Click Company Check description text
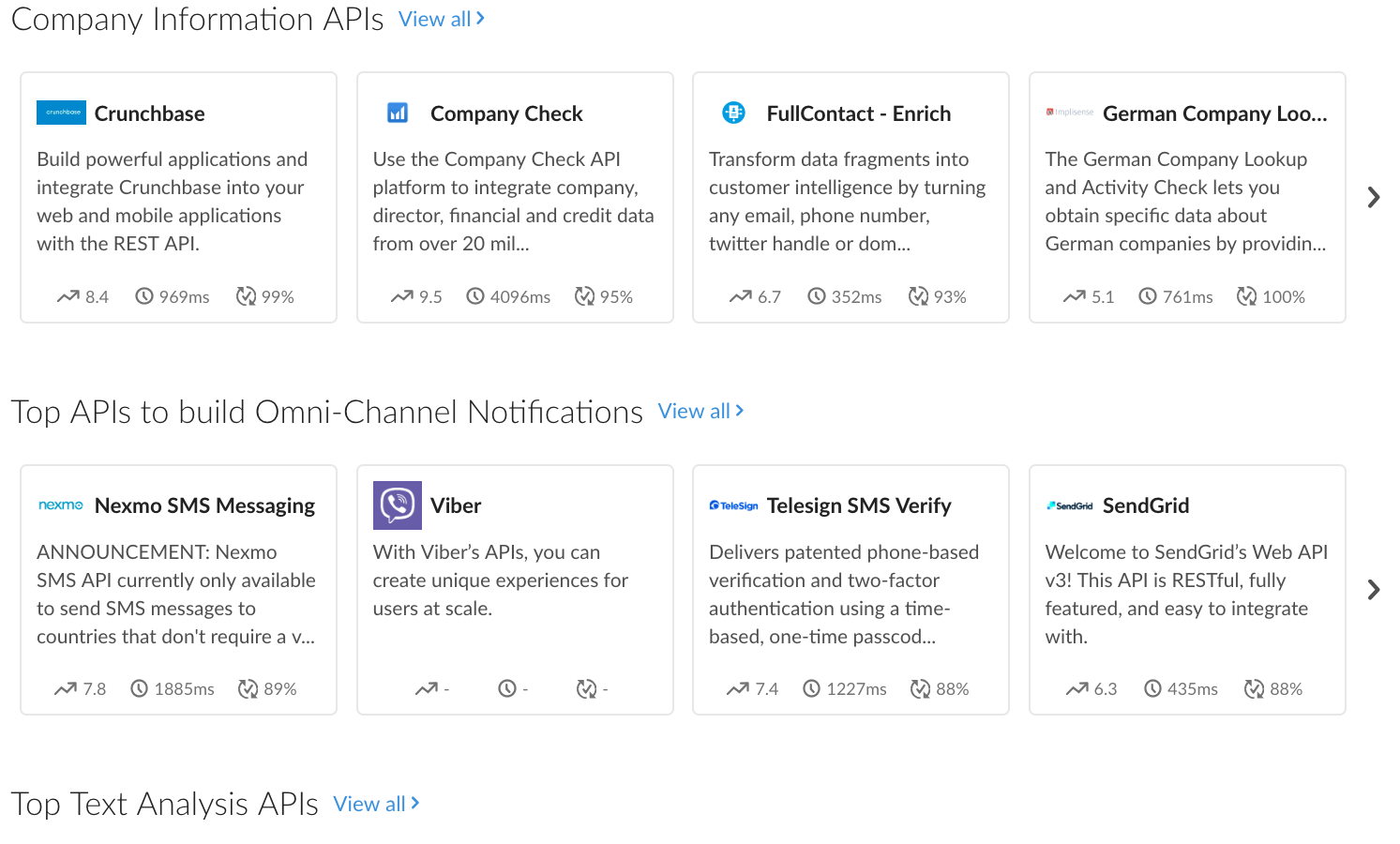Image resolution: width=1400 pixels, height=844 pixels. point(513,202)
